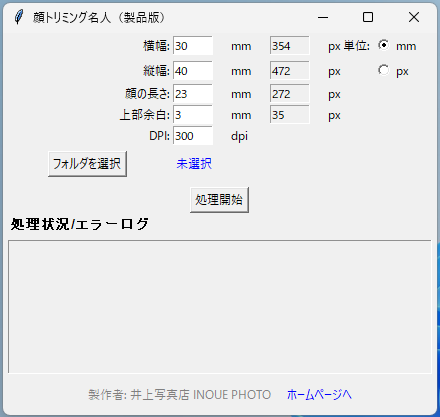
Task: Click the 上部余白 mm input field
Action: [193, 115]
